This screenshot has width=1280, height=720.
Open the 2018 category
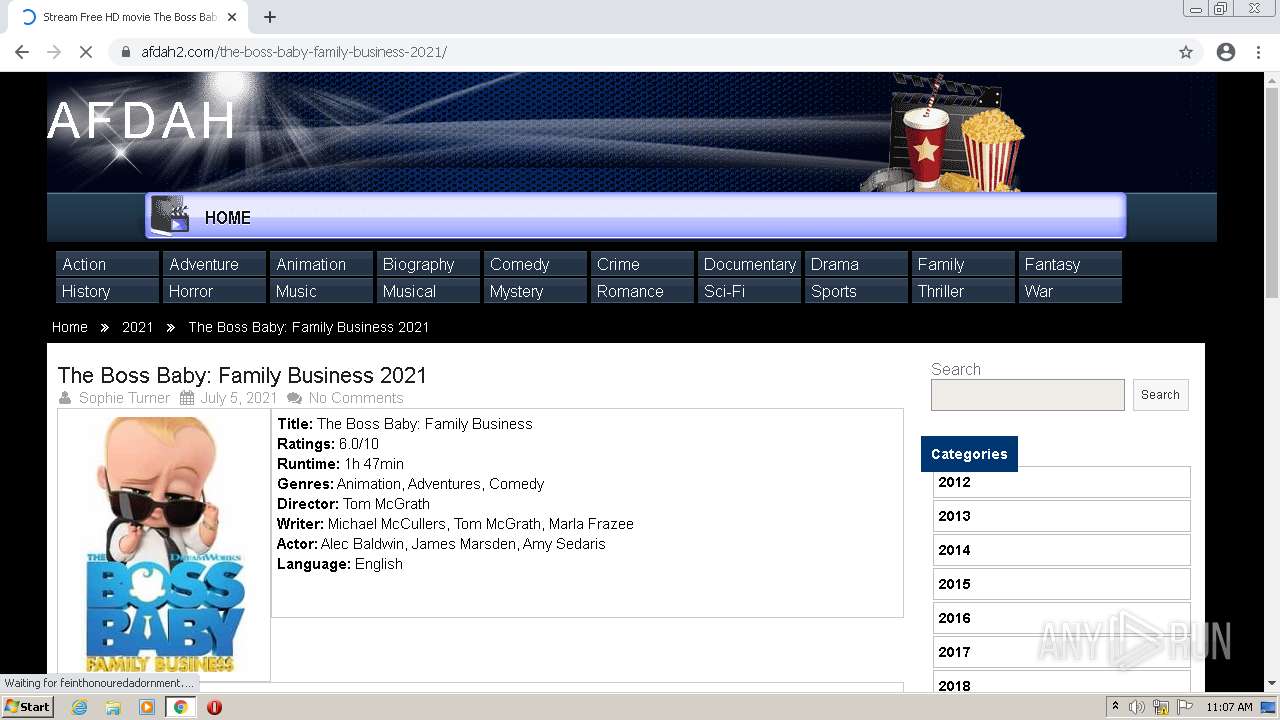point(1062,683)
